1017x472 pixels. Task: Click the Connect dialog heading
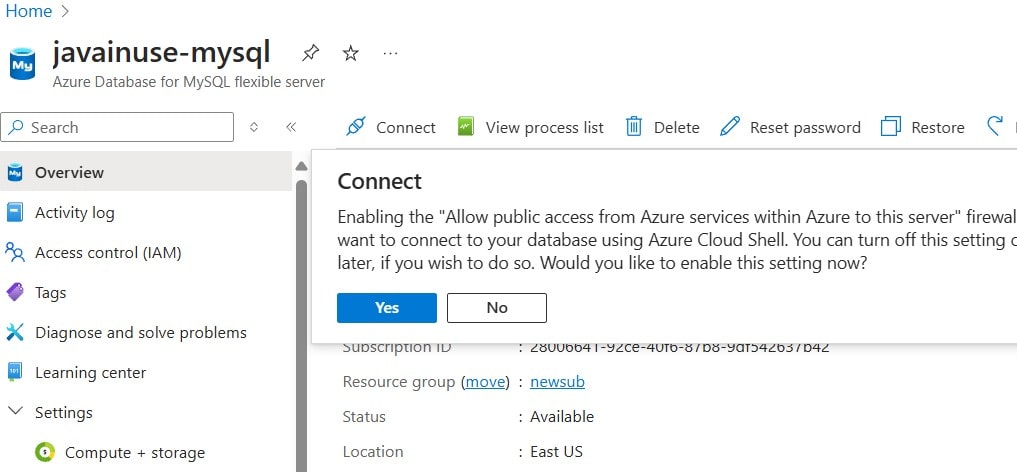coord(379,181)
